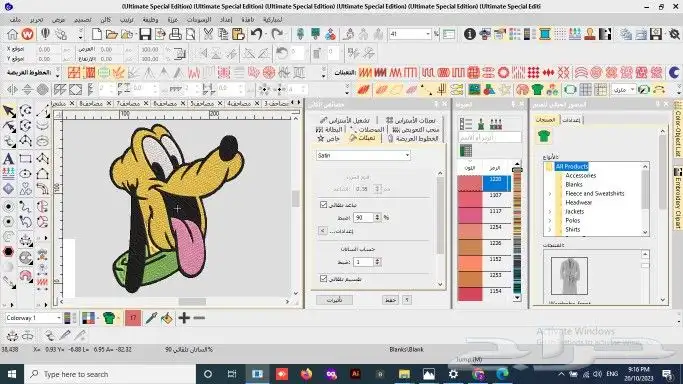Toggle the checkbox above the 90% field

tap(323, 204)
